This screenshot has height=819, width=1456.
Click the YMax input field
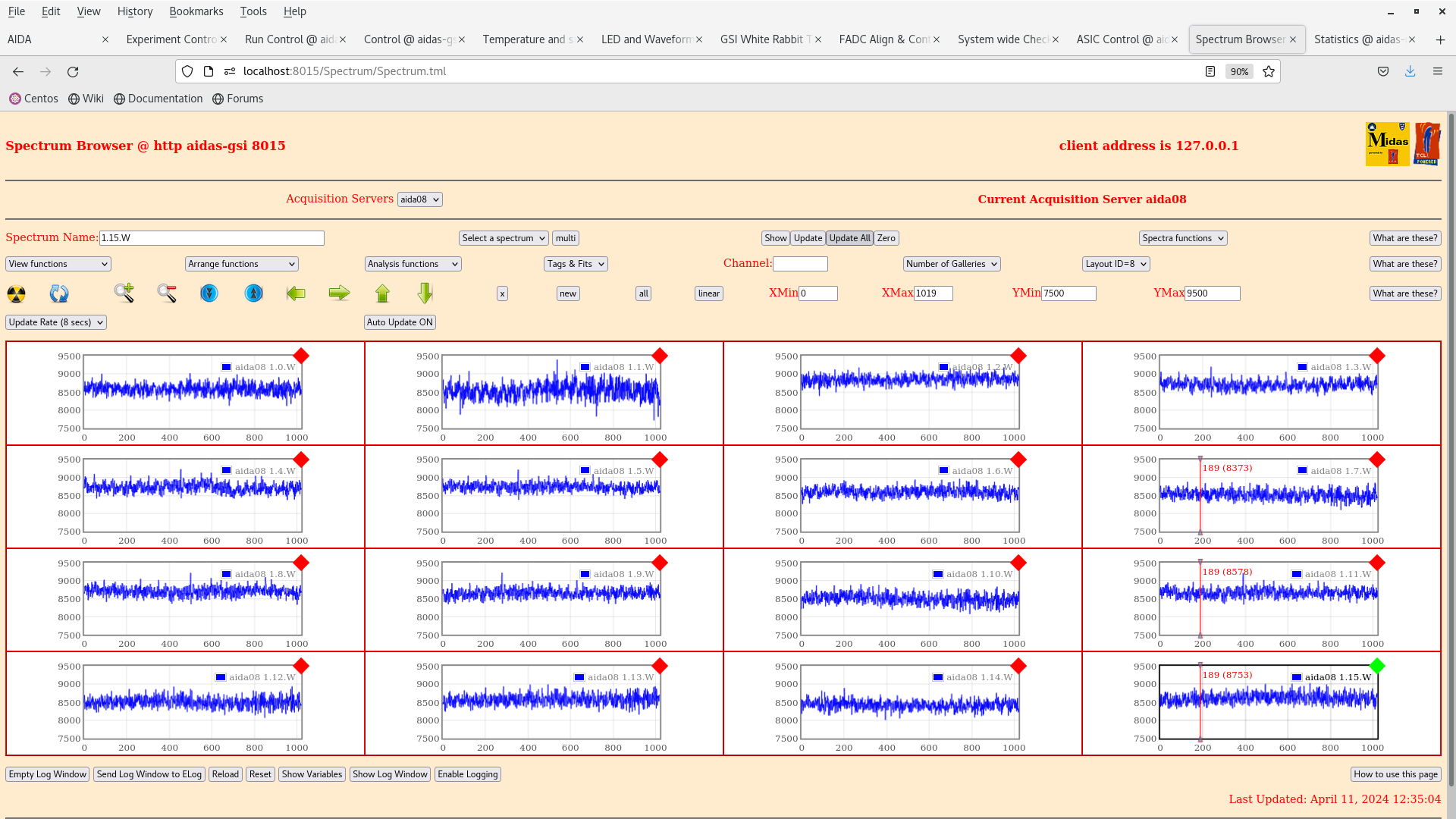click(x=1212, y=293)
